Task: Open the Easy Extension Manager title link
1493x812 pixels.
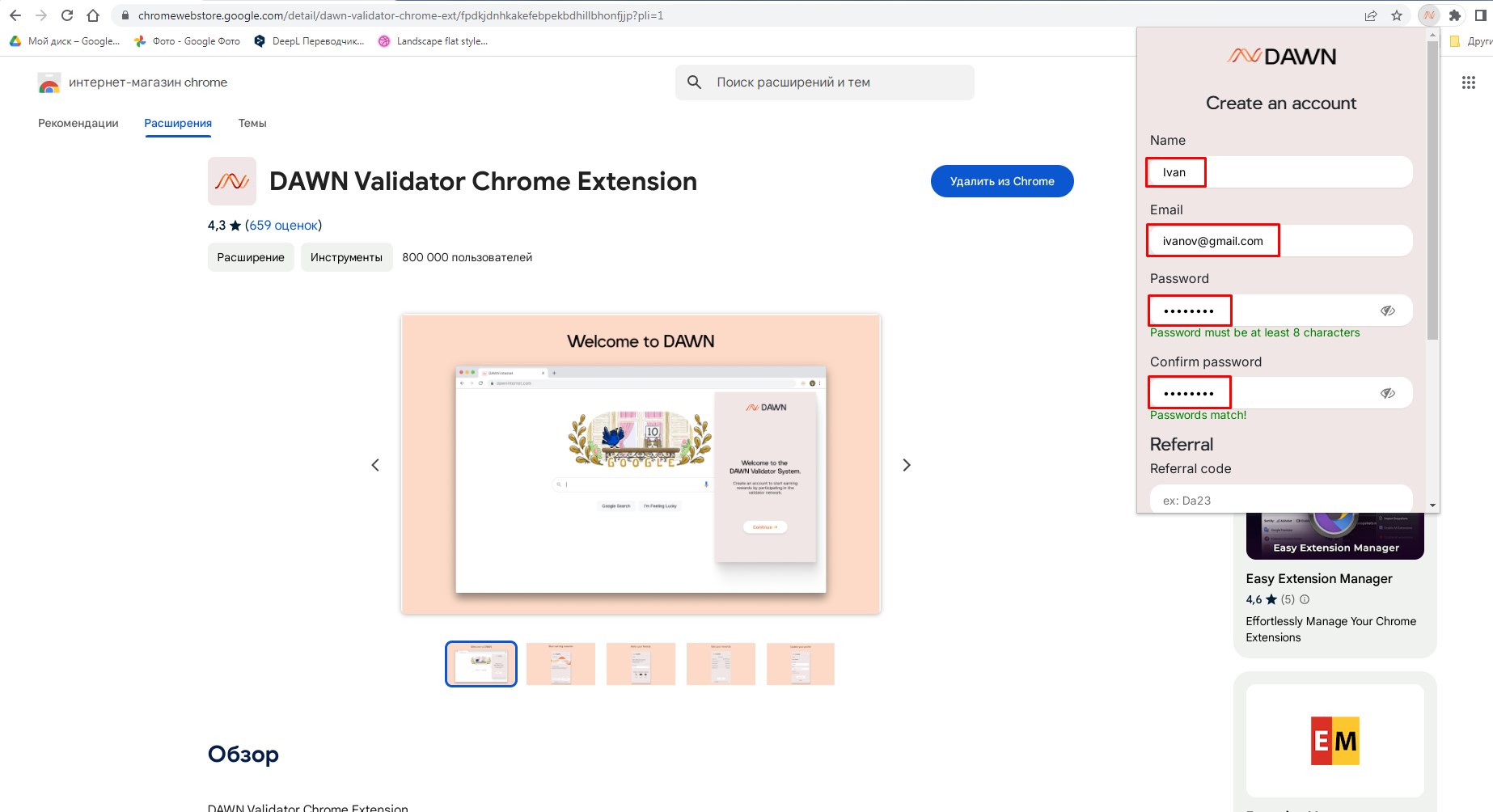Action: click(1319, 579)
